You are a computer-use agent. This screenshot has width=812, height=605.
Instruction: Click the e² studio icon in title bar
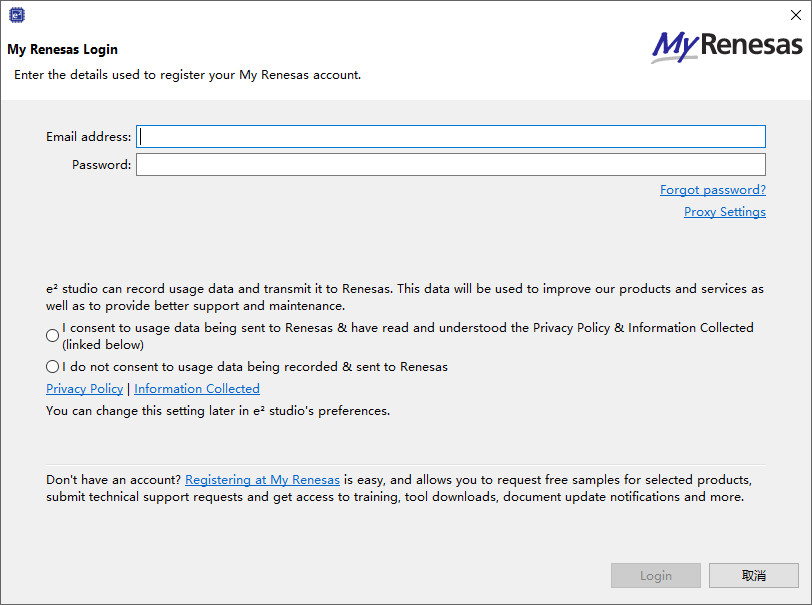tap(17, 15)
